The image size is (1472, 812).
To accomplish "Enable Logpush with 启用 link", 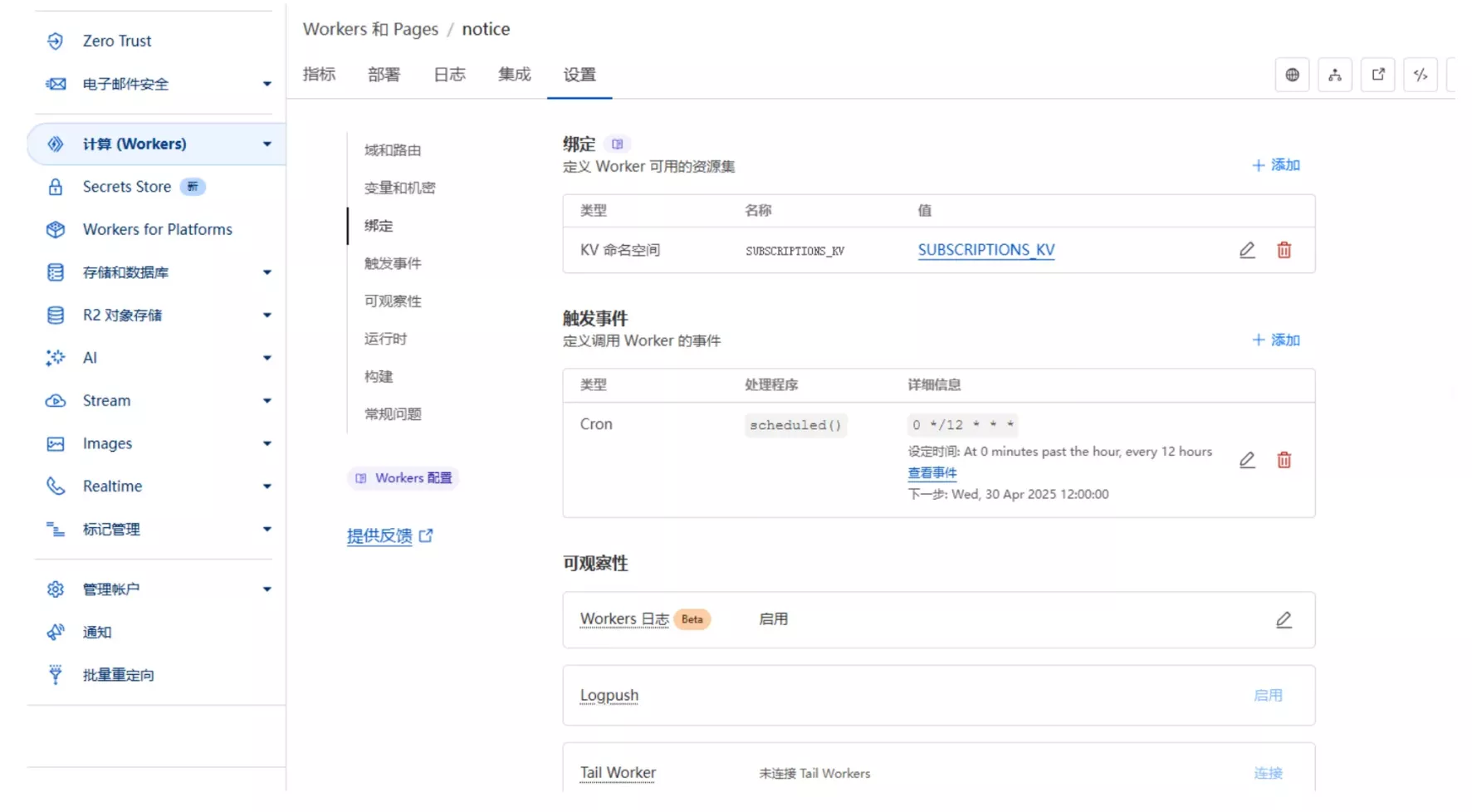I will [x=1268, y=696].
